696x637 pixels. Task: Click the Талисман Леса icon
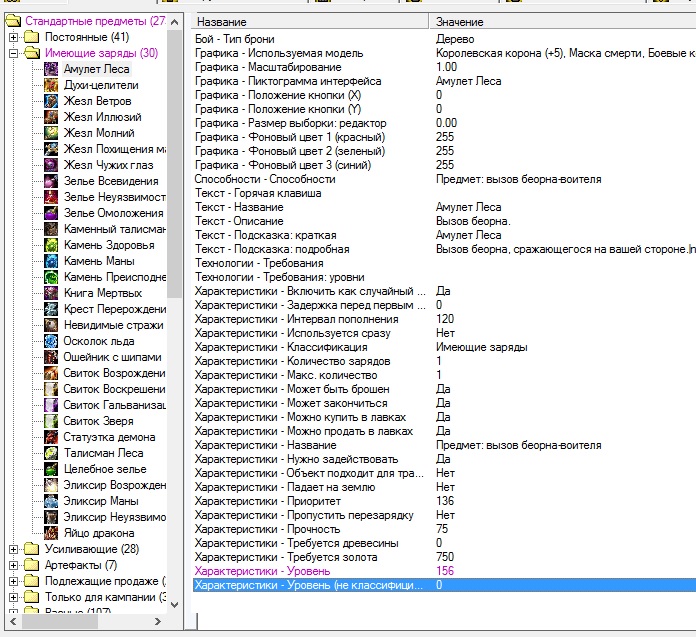(51, 453)
